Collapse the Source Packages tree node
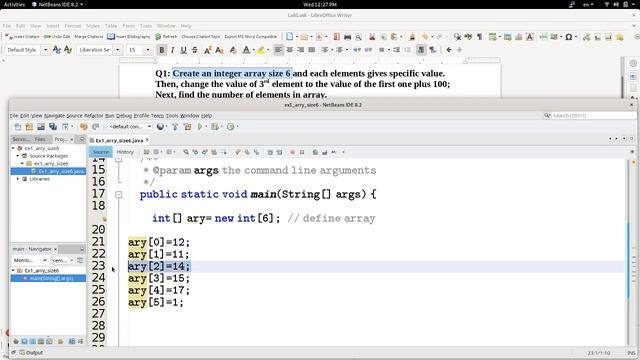Image resolution: width=640 pixels, height=360 pixels. (18, 156)
